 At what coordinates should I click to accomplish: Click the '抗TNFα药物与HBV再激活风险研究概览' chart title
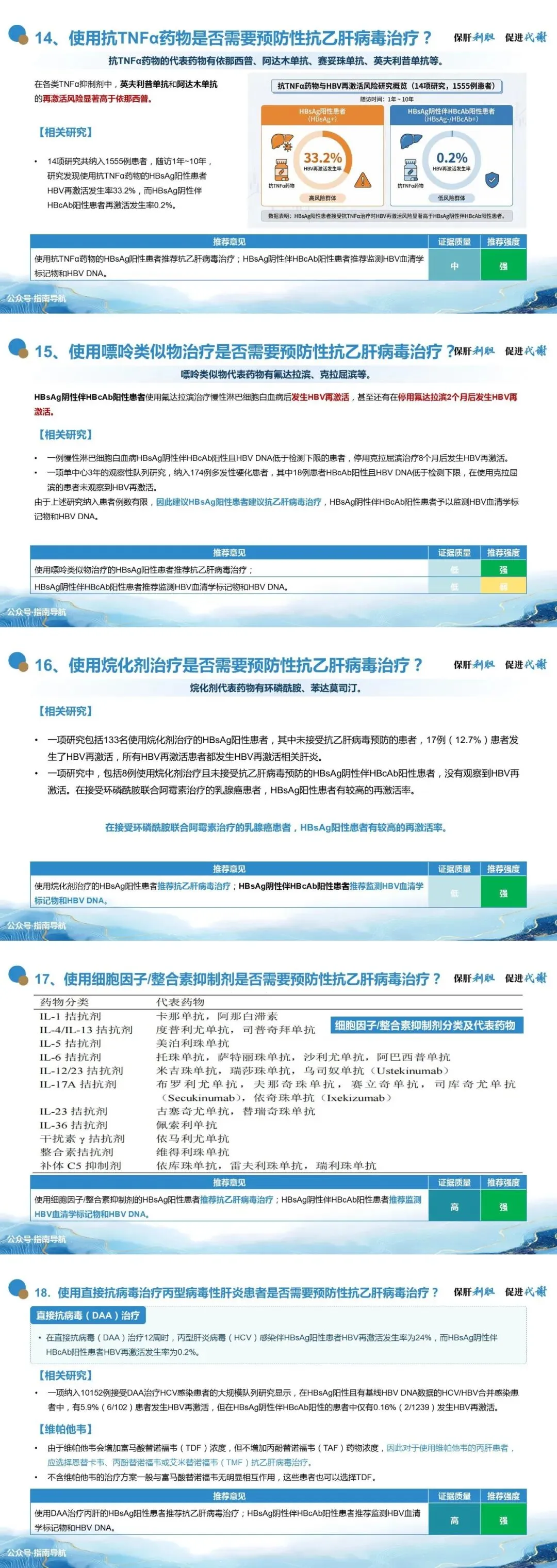pos(386,86)
